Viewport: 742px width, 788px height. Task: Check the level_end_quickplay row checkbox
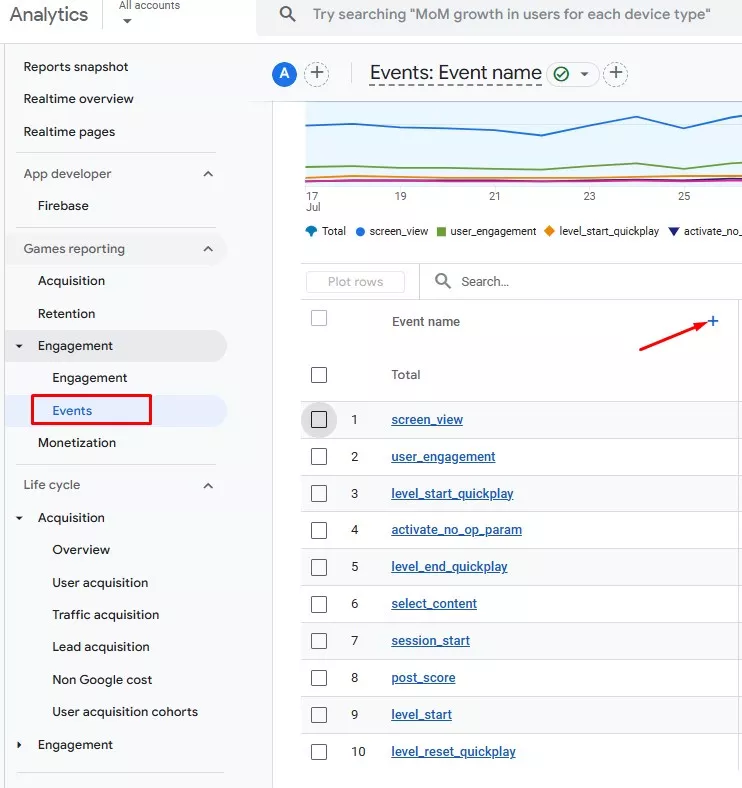[319, 567]
